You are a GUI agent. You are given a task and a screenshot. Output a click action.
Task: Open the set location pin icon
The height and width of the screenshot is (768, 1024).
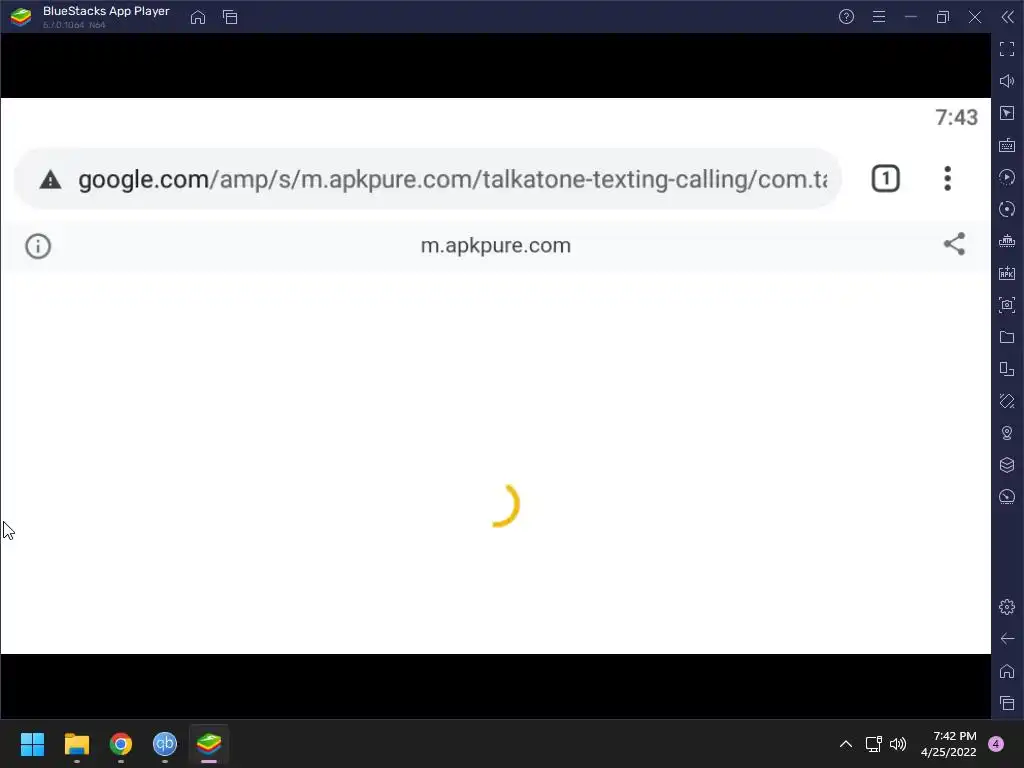pyautogui.click(x=1007, y=433)
